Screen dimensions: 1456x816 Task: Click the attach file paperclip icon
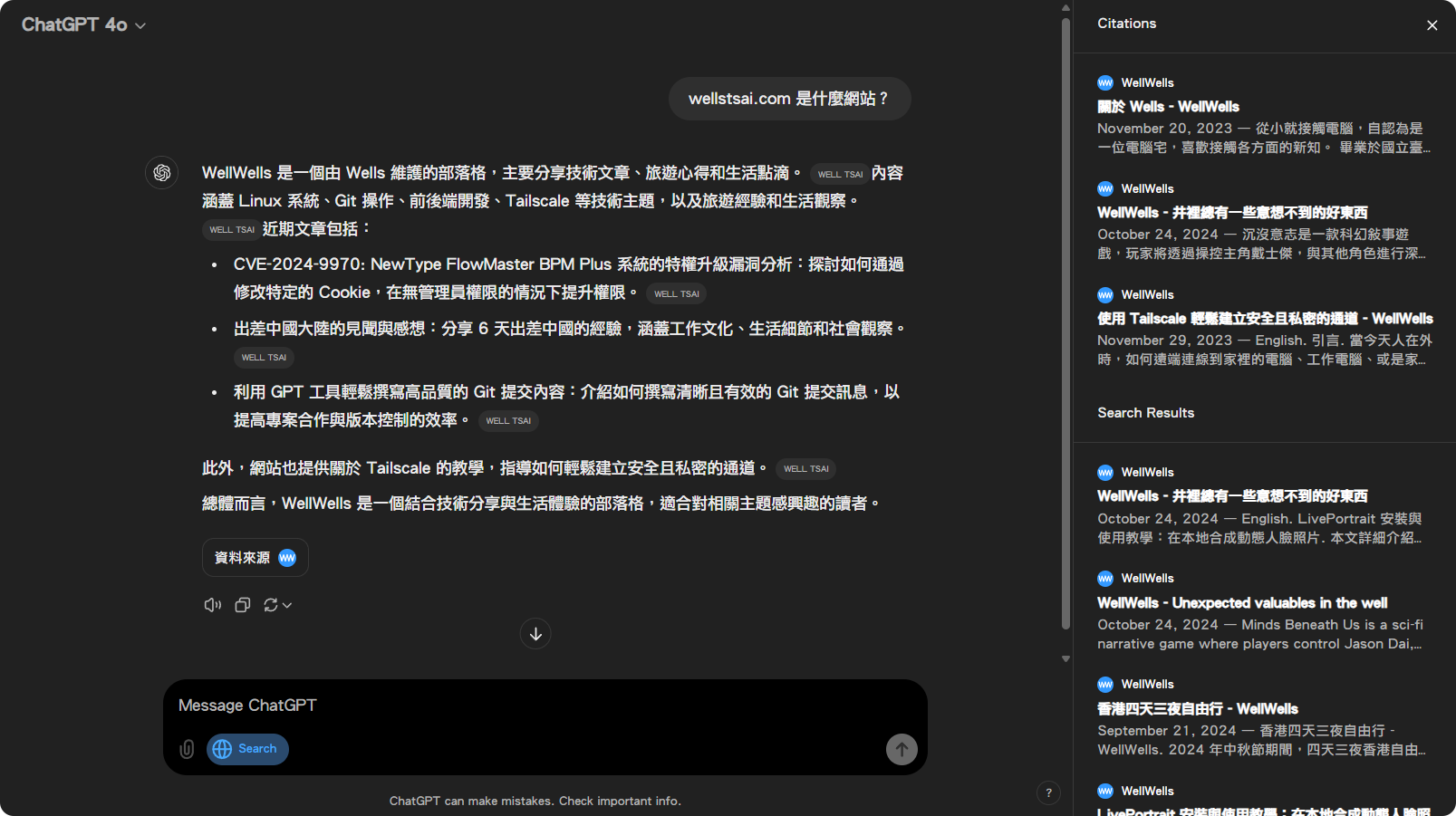pos(187,749)
